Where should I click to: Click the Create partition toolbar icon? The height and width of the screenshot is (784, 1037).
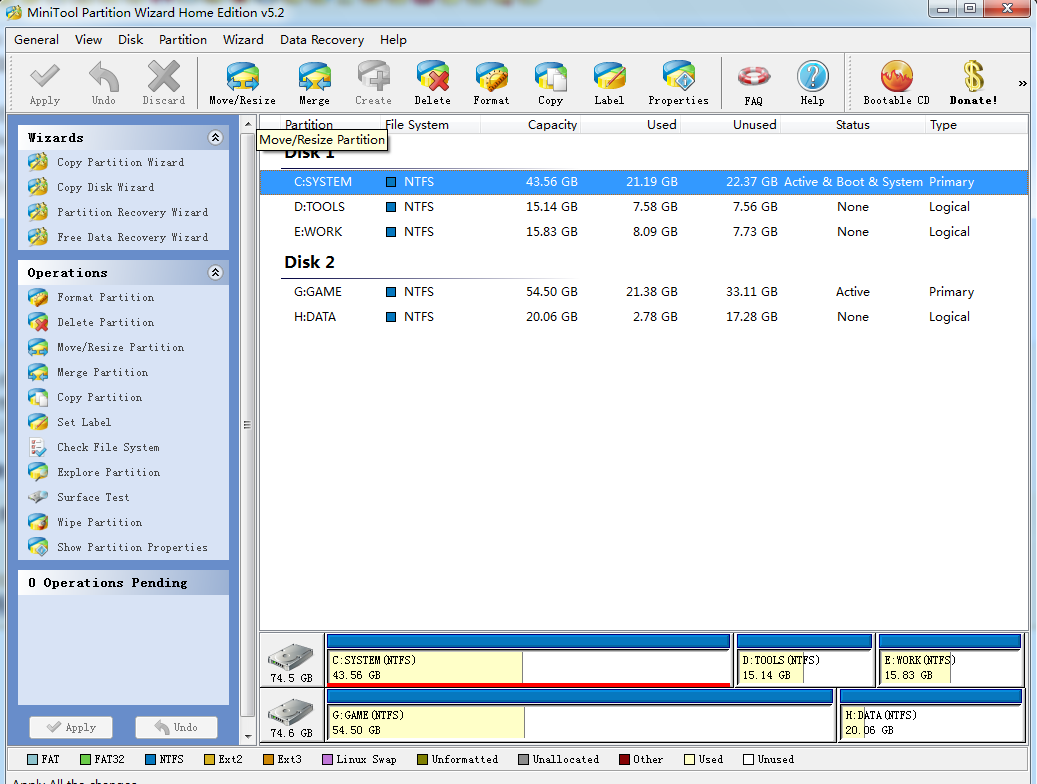pos(374,77)
